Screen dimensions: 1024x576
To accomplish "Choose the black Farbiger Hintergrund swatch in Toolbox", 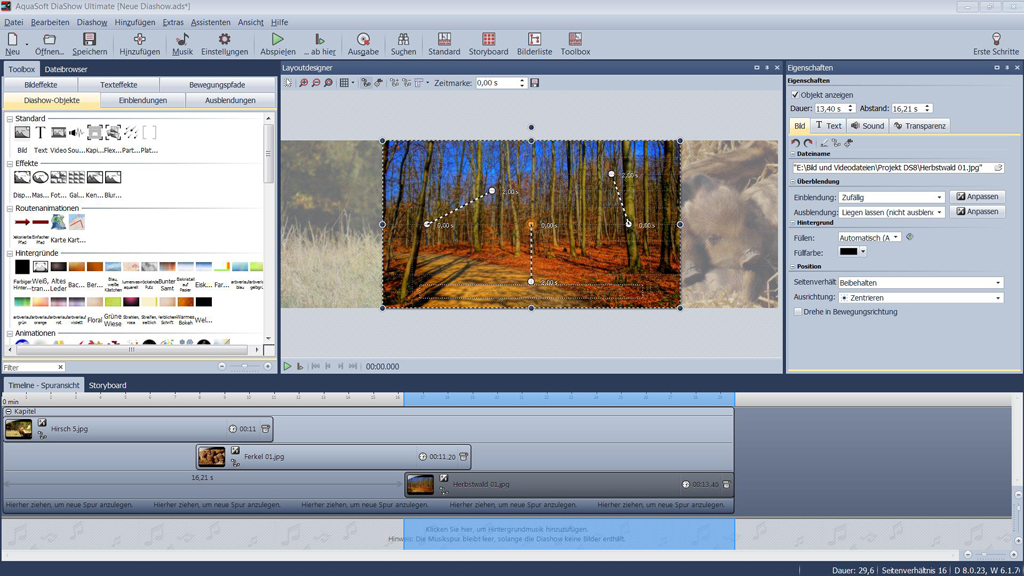I will (x=22, y=267).
